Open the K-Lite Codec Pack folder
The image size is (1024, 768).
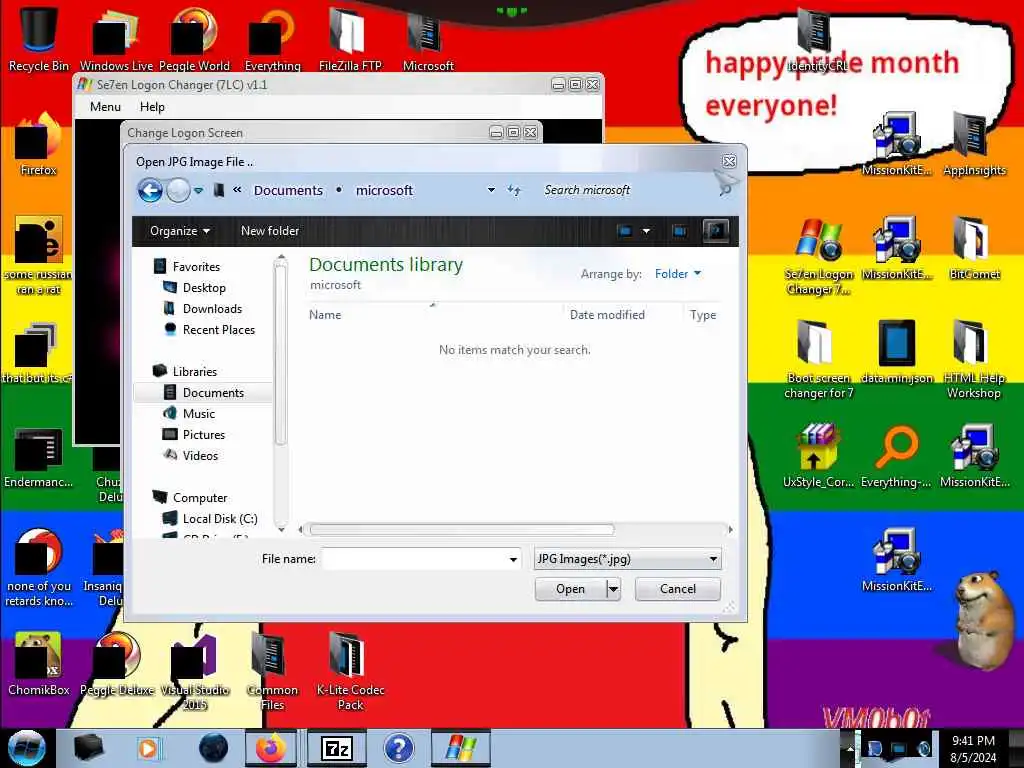point(350,670)
